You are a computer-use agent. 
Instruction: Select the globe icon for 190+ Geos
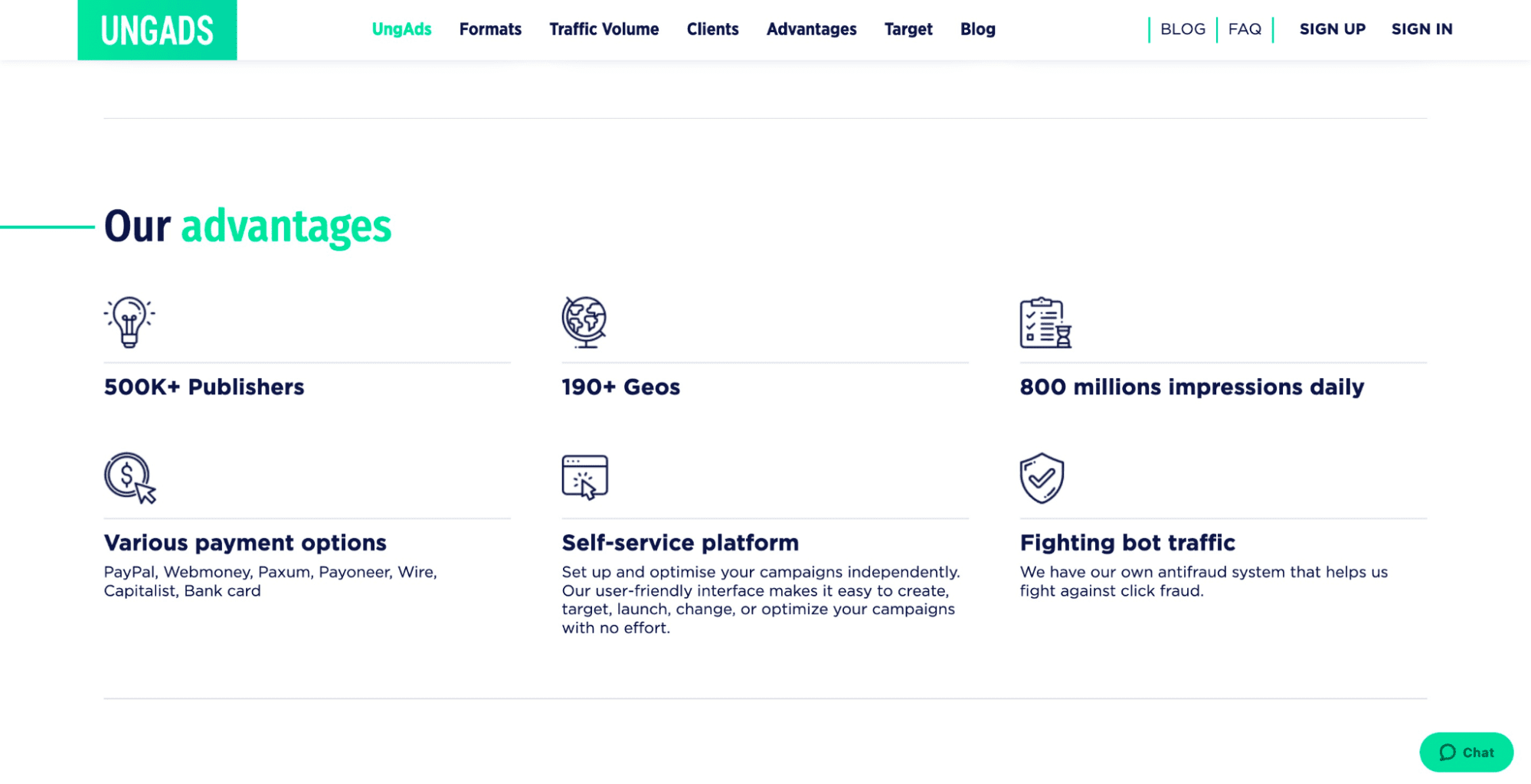click(584, 322)
